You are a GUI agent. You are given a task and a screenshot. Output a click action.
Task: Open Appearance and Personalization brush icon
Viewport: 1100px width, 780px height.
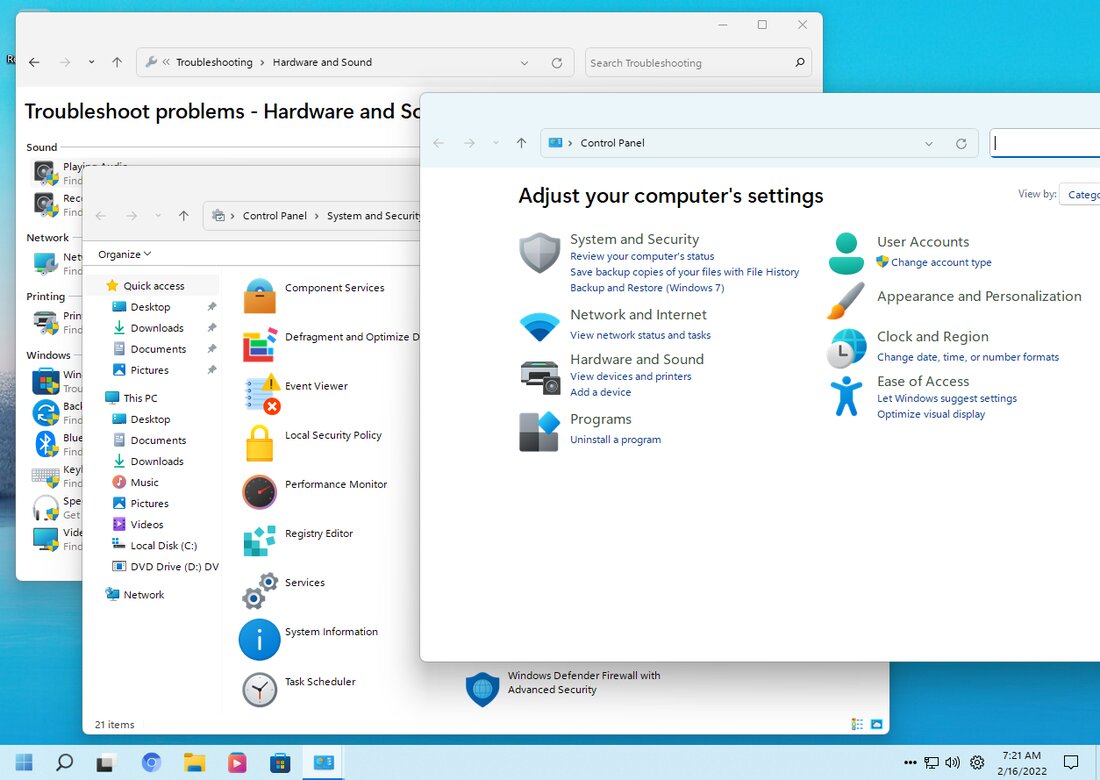point(845,301)
